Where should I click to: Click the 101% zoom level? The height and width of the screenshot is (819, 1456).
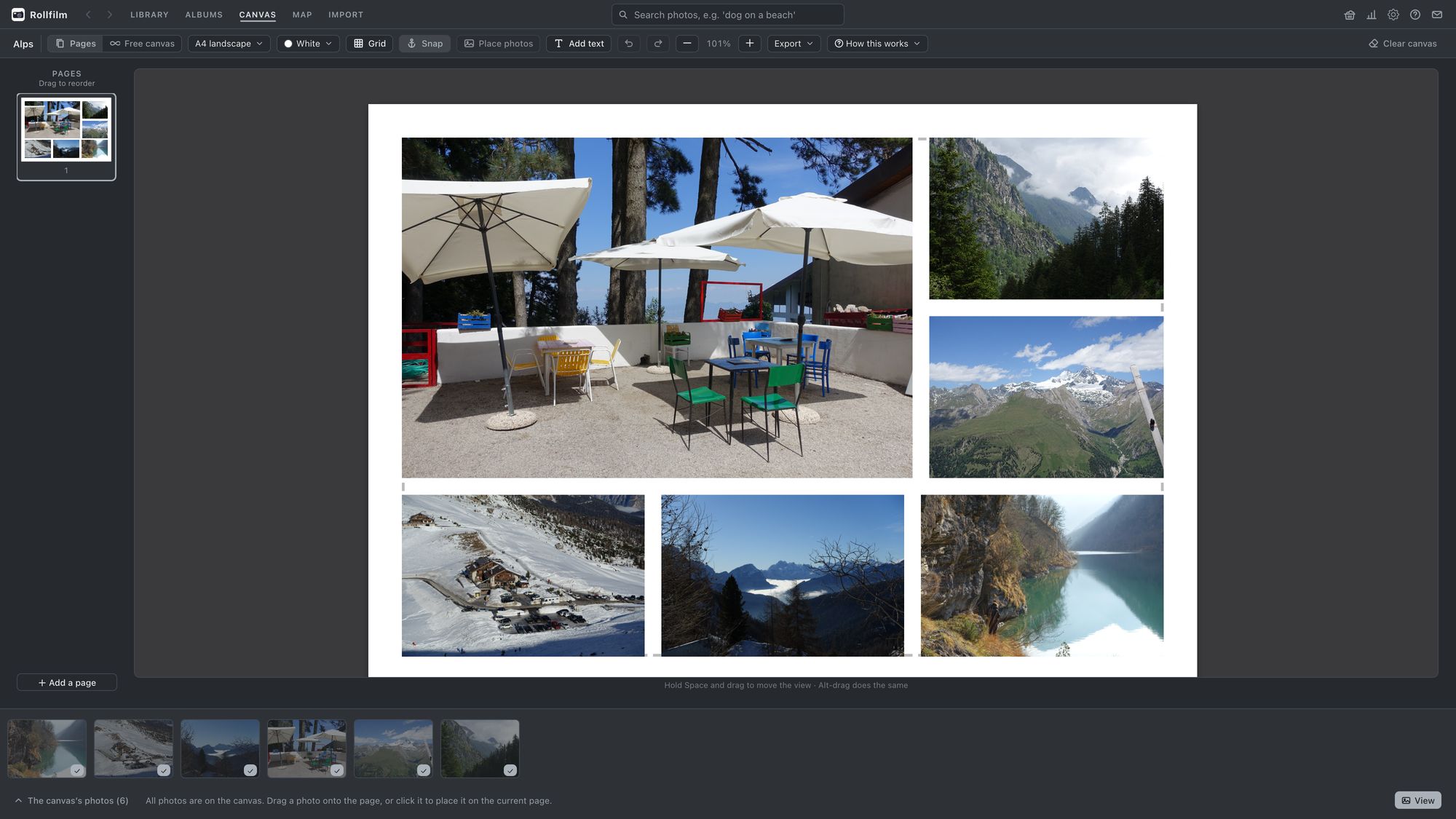pos(719,44)
